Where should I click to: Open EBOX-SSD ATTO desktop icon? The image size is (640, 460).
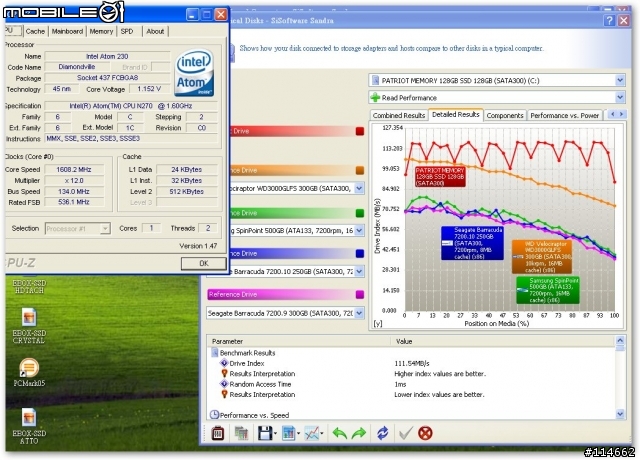pos(29,426)
